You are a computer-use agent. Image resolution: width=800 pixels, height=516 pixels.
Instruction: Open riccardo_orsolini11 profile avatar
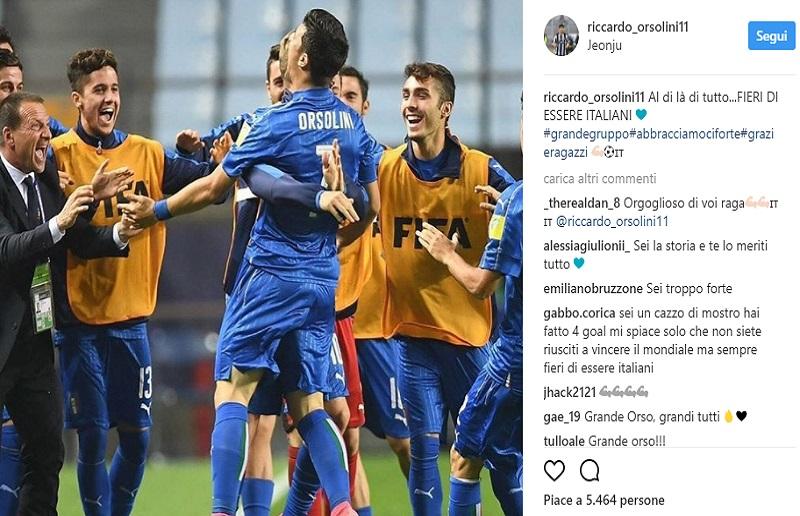[x=561, y=35]
